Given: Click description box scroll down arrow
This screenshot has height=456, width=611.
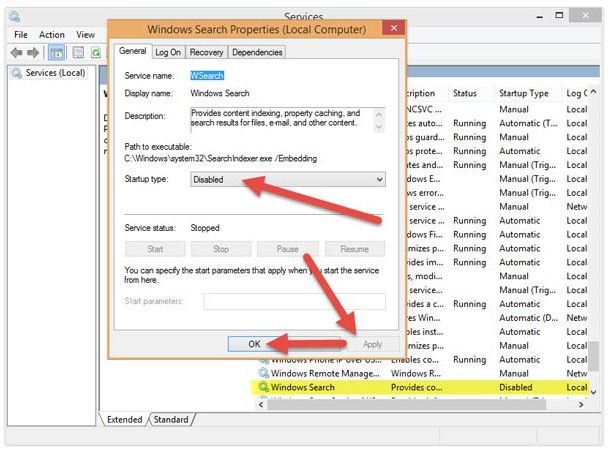Looking at the screenshot, I should (379, 127).
